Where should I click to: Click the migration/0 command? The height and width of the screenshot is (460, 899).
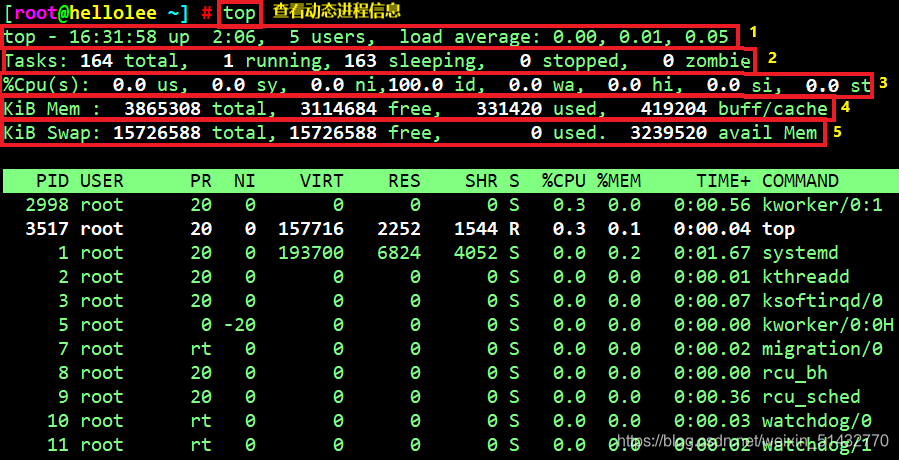822,349
